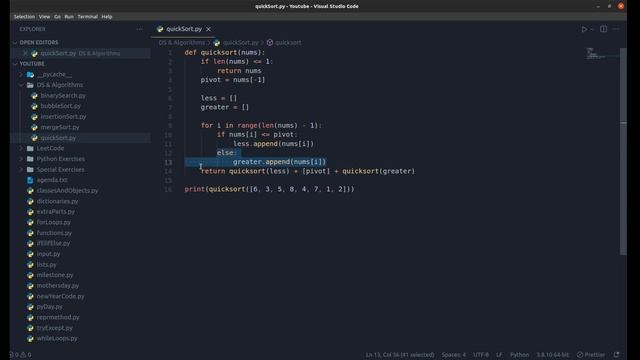The image size is (640, 360).
Task: Click Ln 13, Col 36 cursor position
Action: pos(400,355)
